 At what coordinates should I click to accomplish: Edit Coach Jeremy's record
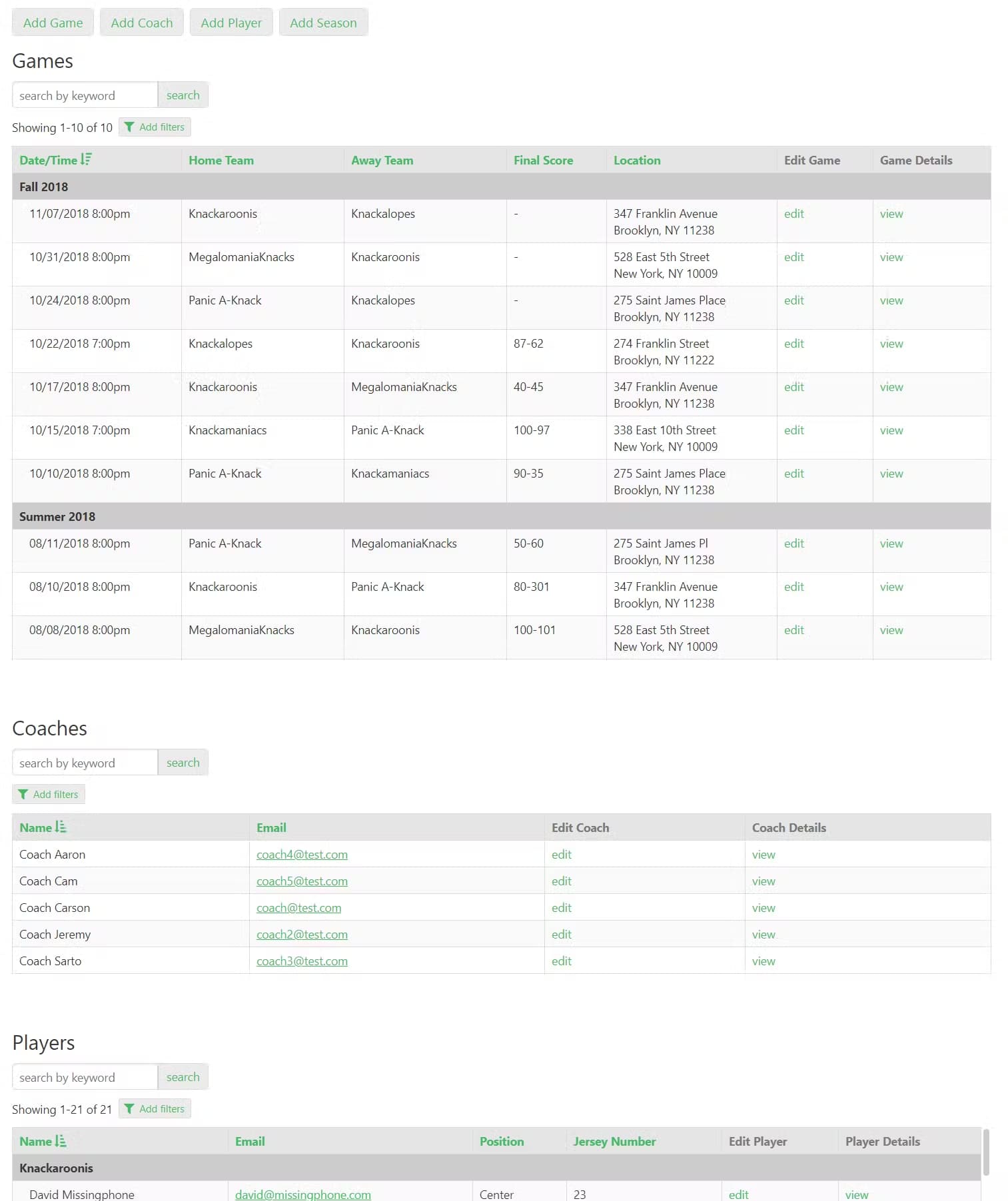point(561,935)
